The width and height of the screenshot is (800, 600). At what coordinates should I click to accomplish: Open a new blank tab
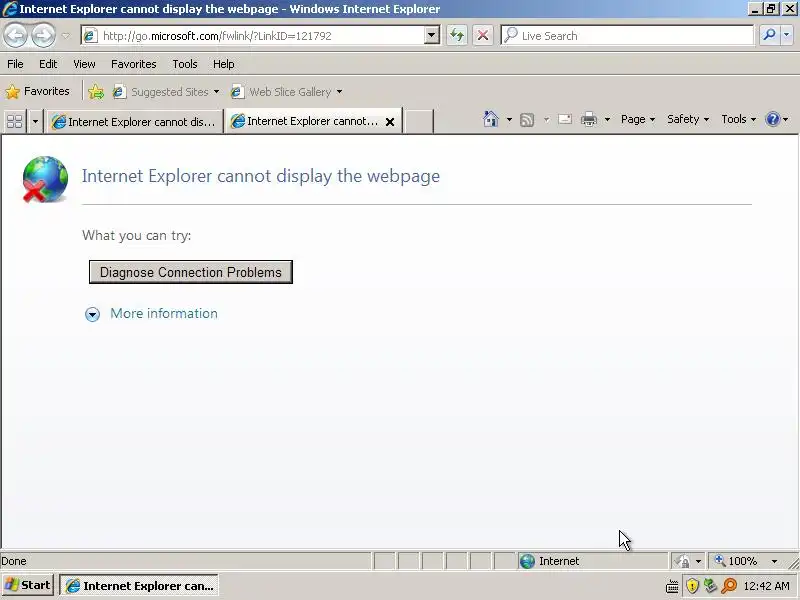(x=418, y=121)
